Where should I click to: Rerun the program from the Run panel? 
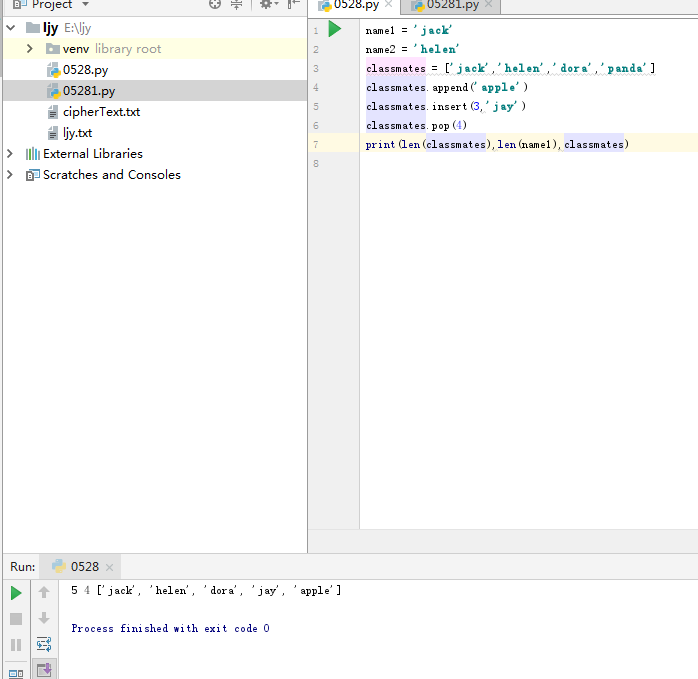coord(16,593)
